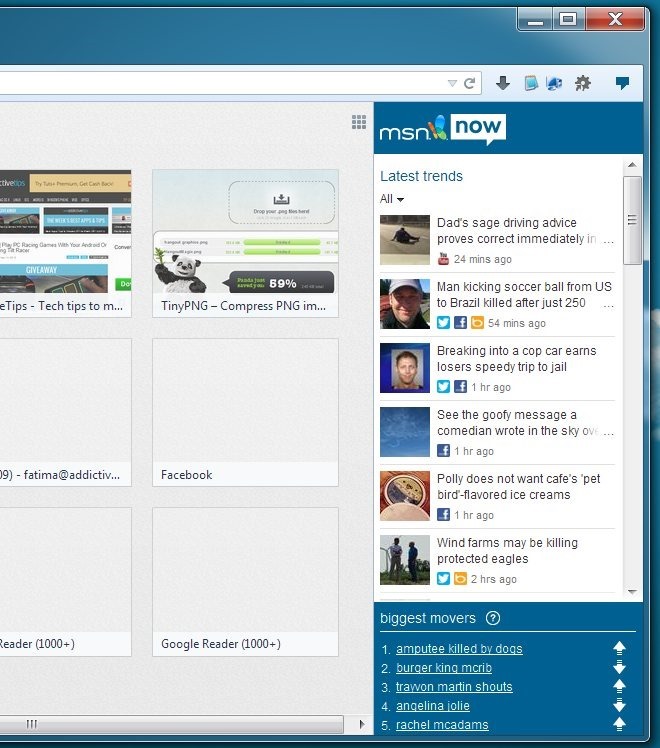Open 'See the goofy message' story
Viewport: 660px width, 748px height.
(x=525, y=422)
